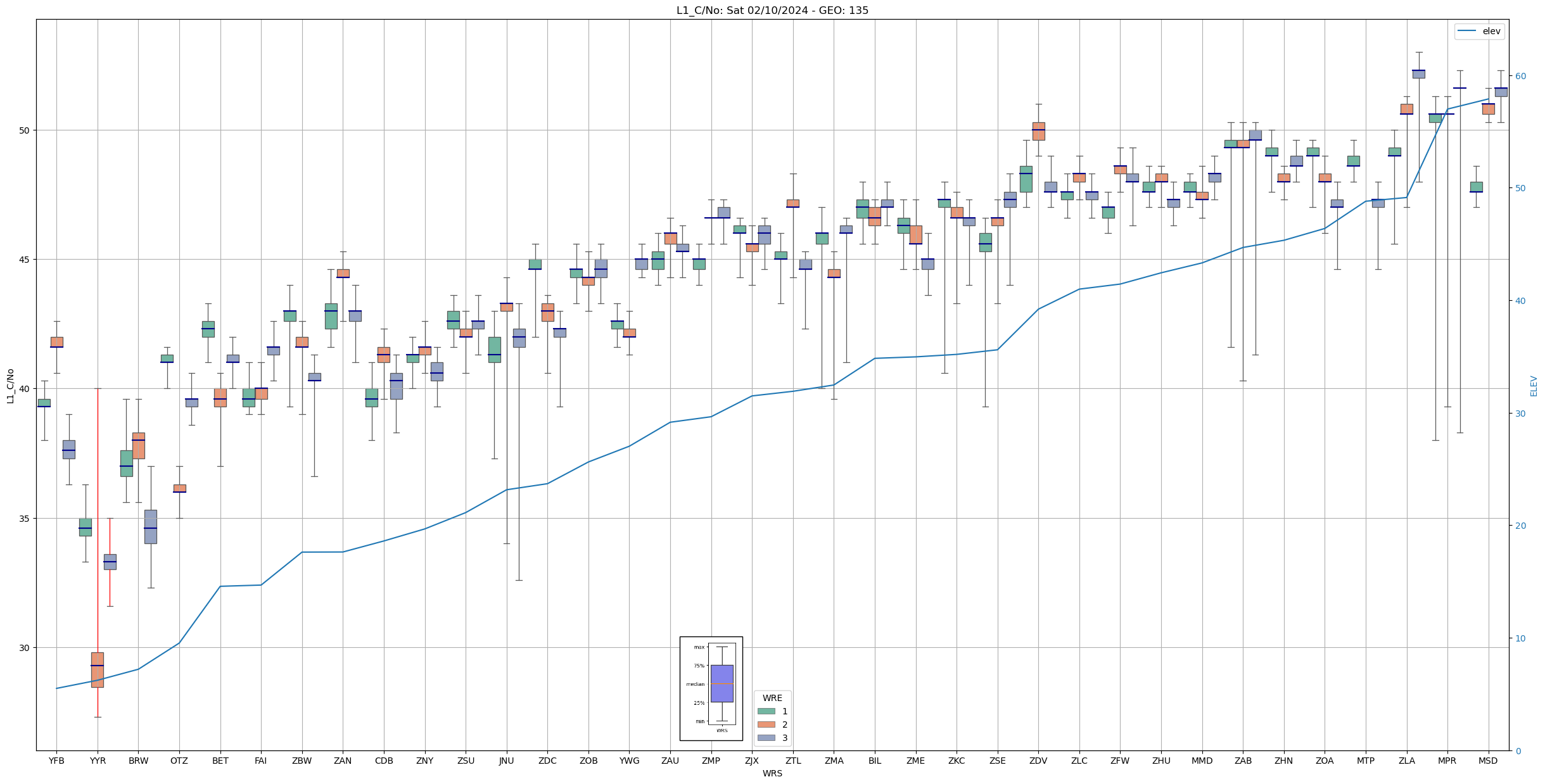Click the WRS x-axis title

tap(772, 773)
